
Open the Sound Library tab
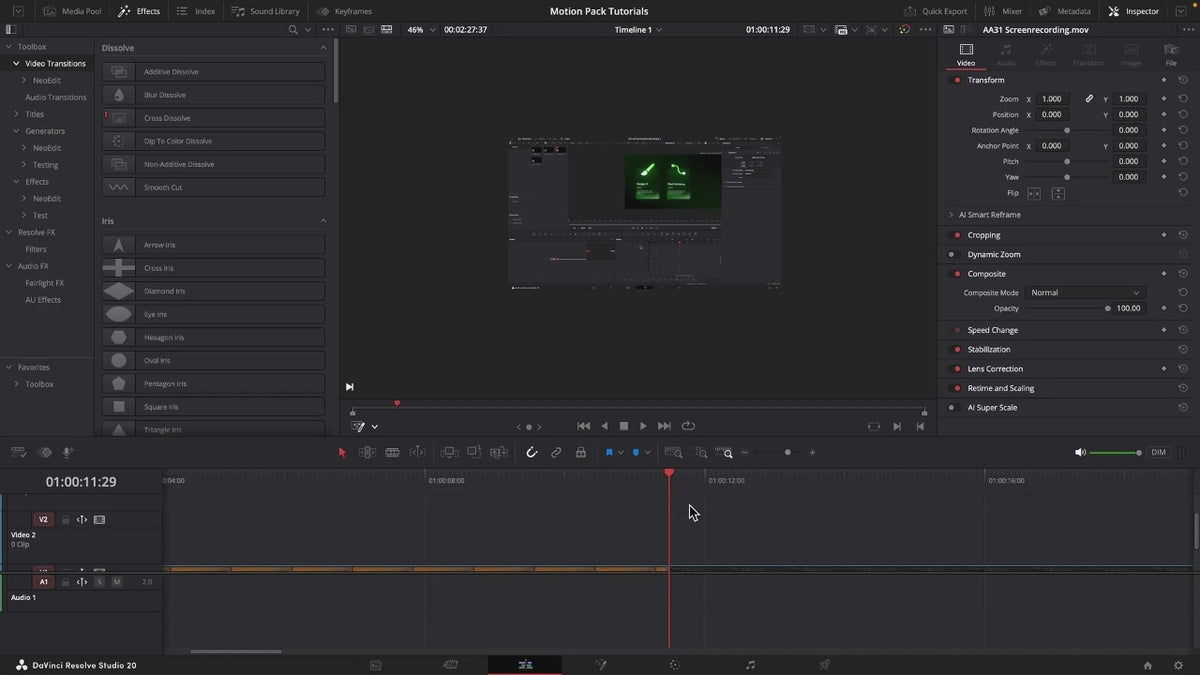265,11
